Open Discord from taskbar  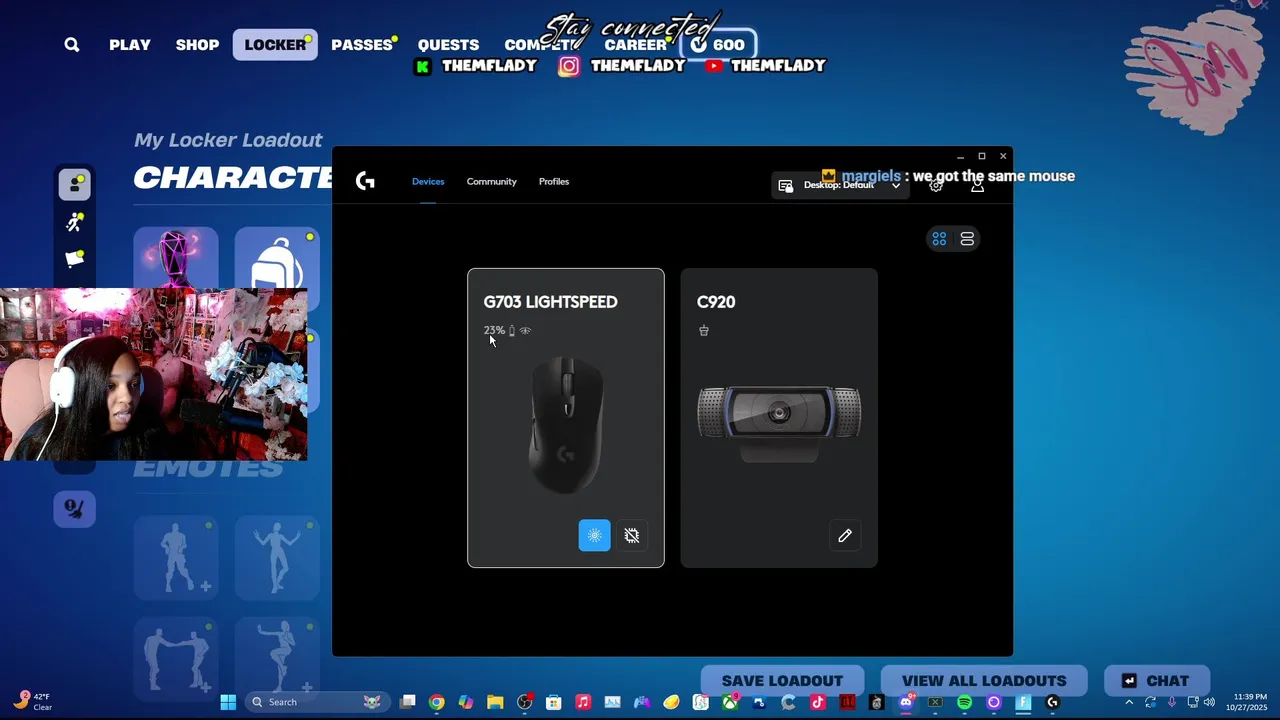coord(906,702)
